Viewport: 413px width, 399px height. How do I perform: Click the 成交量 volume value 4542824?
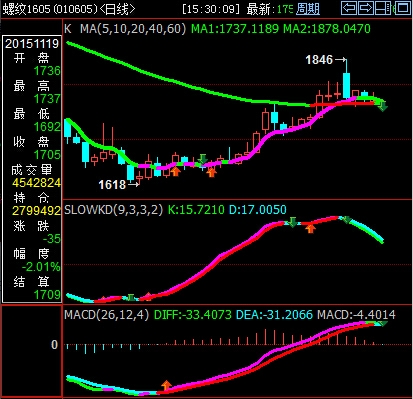point(37,183)
